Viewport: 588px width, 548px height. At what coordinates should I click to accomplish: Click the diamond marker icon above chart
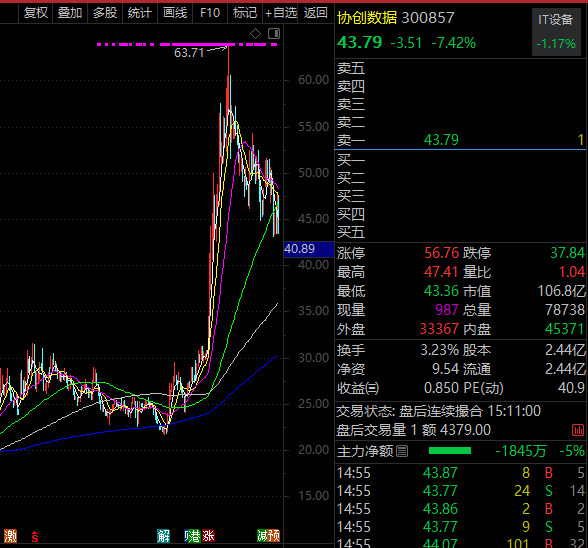pos(255,34)
